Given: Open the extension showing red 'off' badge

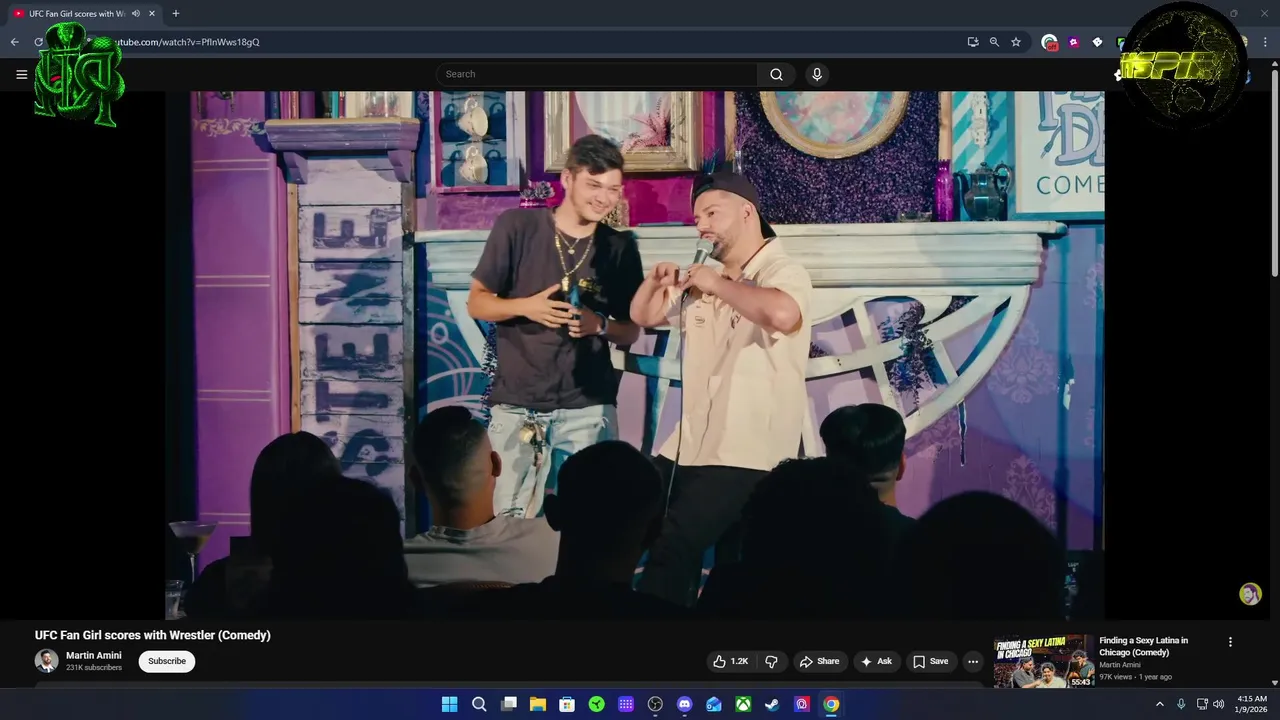Looking at the screenshot, I should tap(1049, 42).
